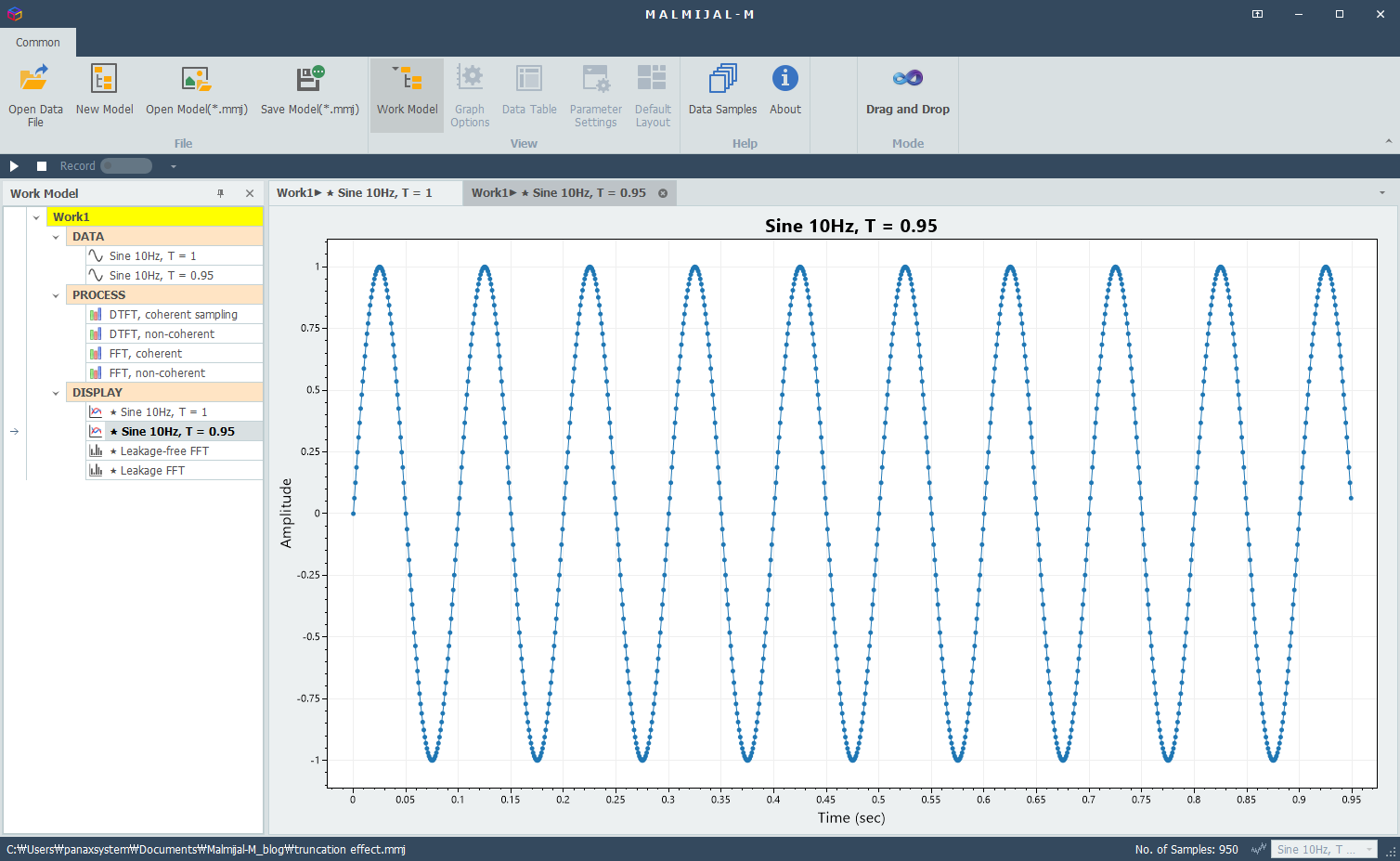The width and height of the screenshot is (1400, 861).
Task: Click the file path in status bar
Action: coord(206,850)
